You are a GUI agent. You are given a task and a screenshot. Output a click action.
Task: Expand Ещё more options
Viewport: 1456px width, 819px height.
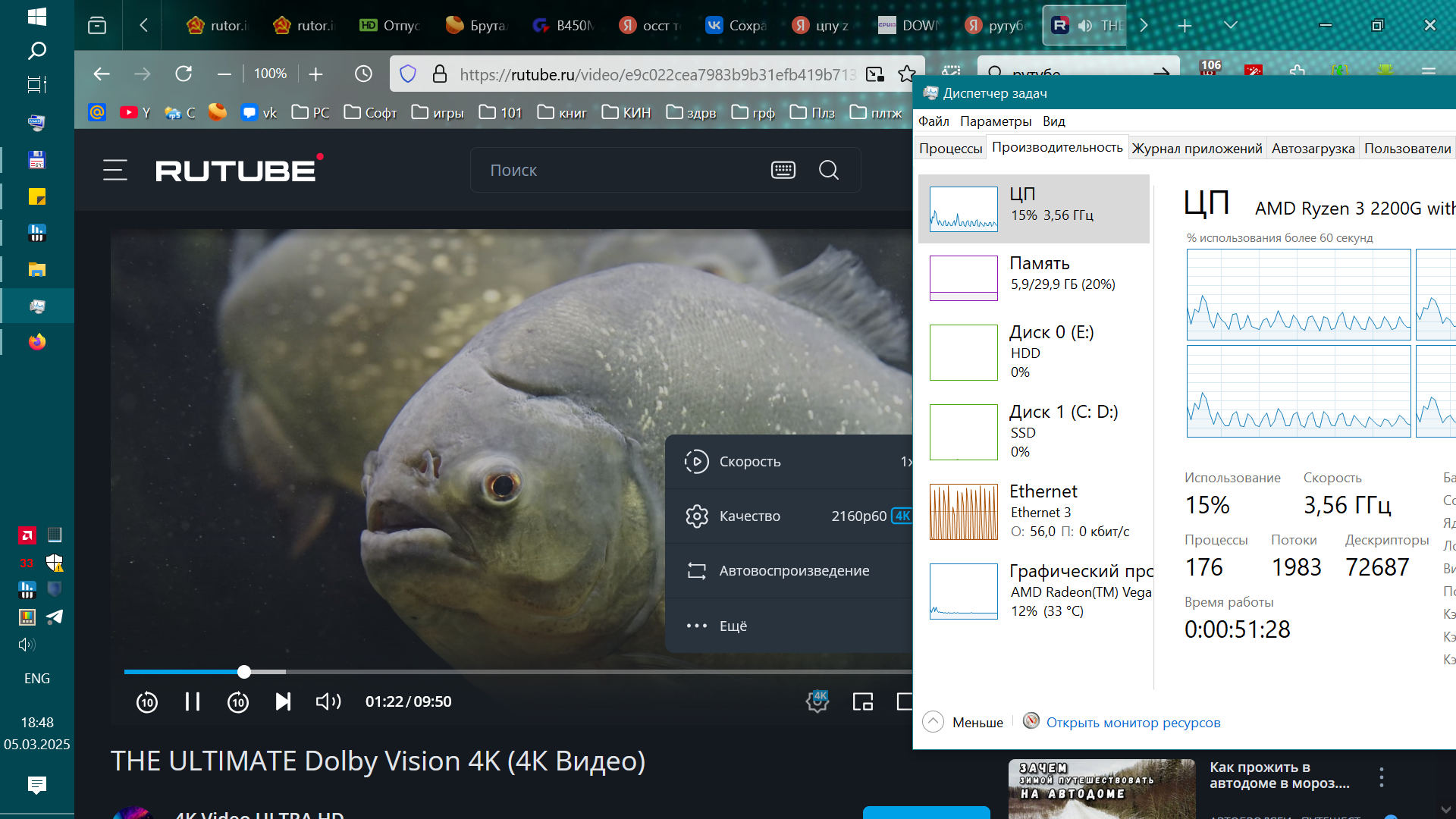click(x=733, y=626)
